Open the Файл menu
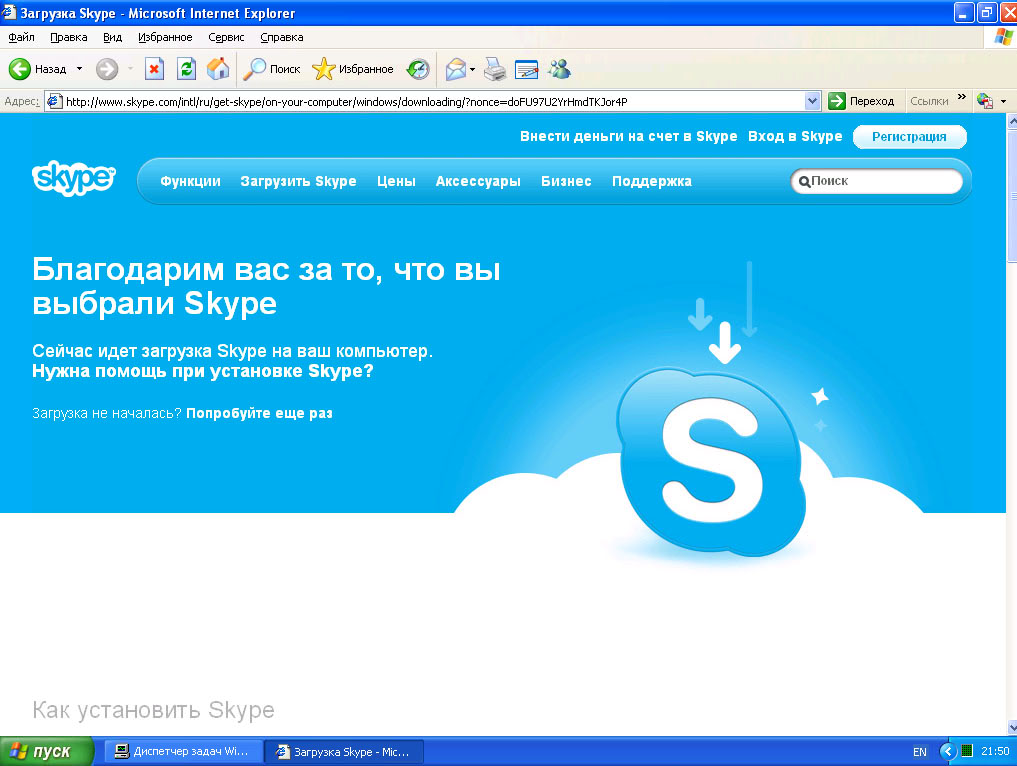Viewport: 1017px width, 766px height. click(x=21, y=37)
